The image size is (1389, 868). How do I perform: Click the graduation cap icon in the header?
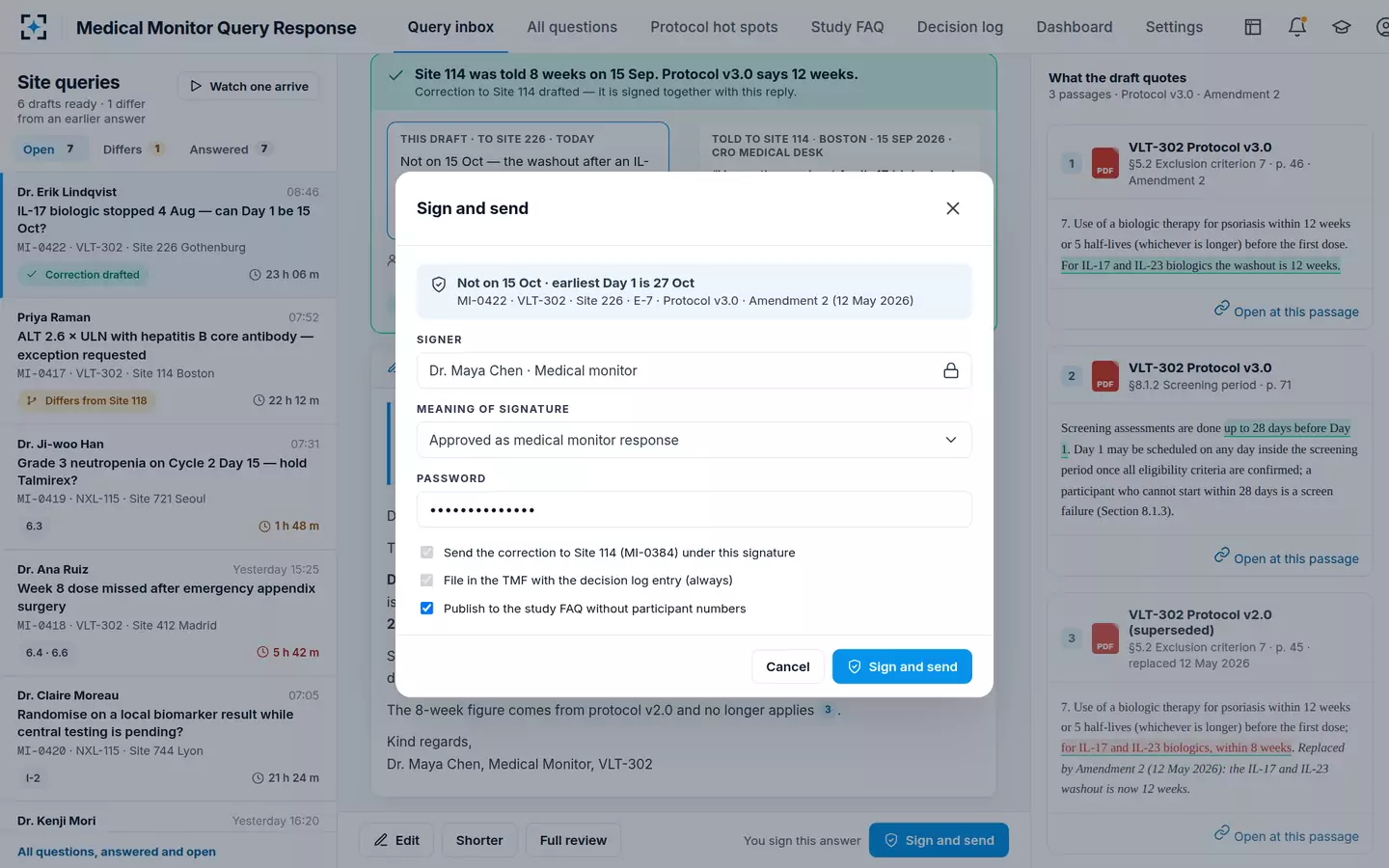pos(1342,27)
